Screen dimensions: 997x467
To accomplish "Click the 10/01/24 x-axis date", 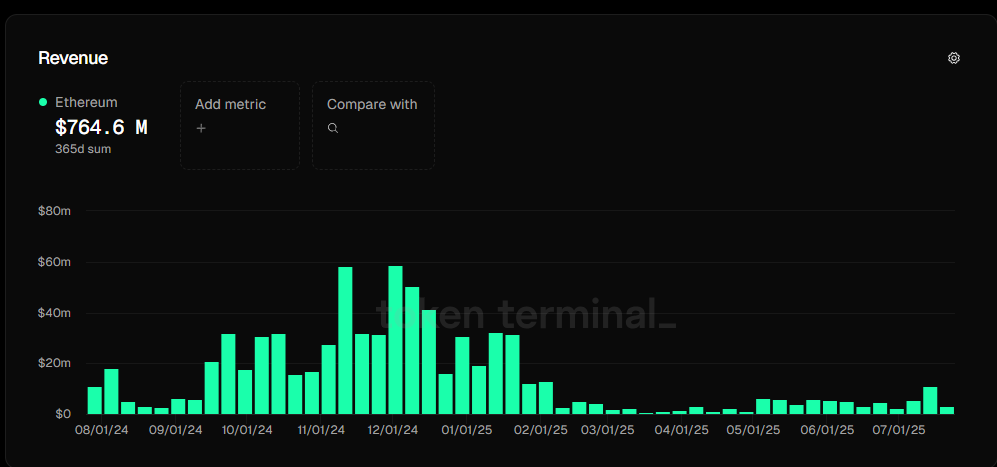I will point(247,430).
